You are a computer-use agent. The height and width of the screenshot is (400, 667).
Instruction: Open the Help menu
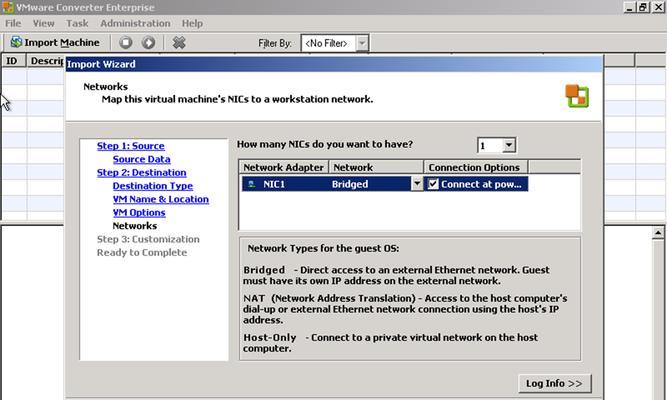tap(192, 23)
